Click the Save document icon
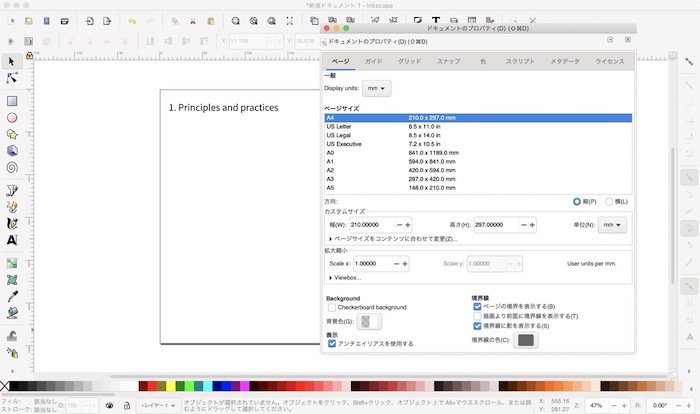Image resolution: width=700 pixels, height=414 pixels. (46, 21)
